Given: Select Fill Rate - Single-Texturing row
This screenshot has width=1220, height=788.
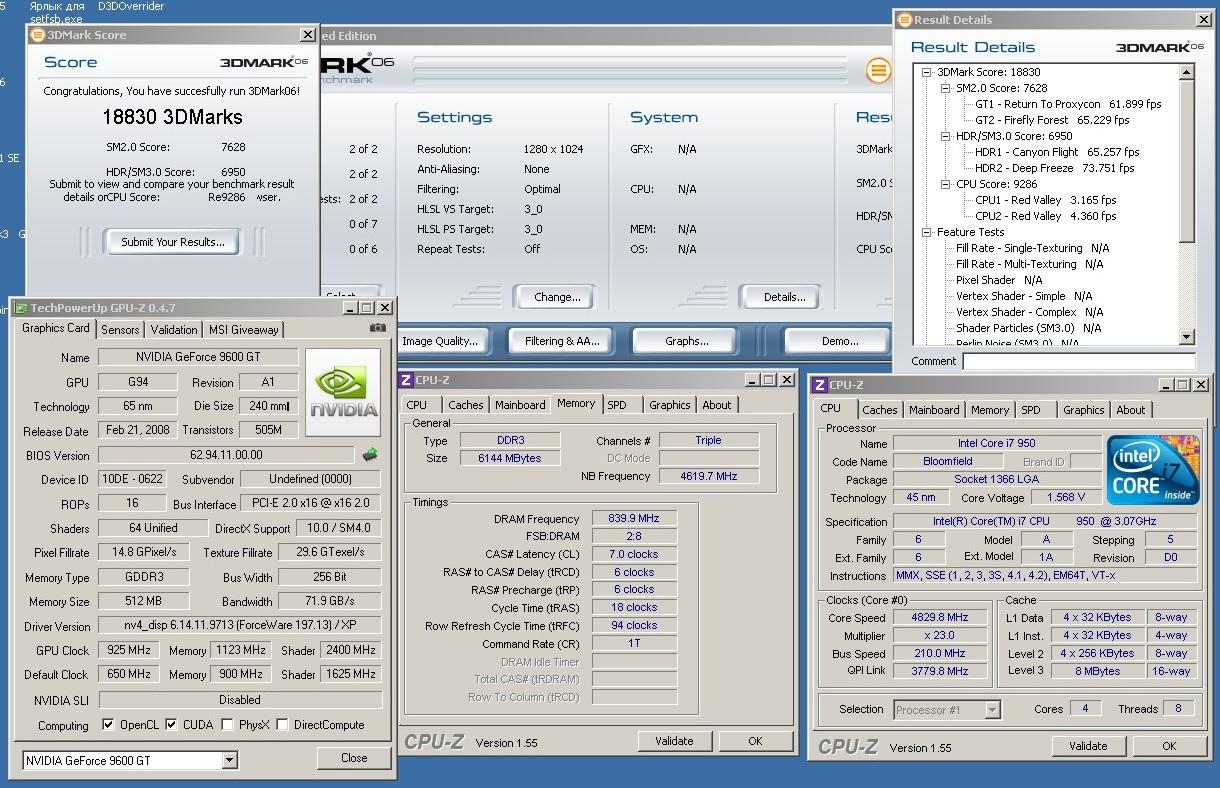Looking at the screenshot, I should [x=1032, y=248].
